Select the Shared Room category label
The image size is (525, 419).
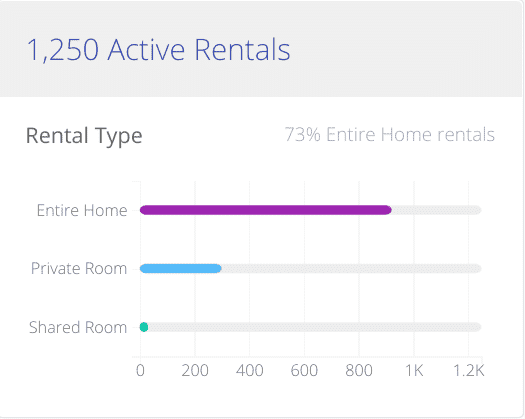pos(78,327)
